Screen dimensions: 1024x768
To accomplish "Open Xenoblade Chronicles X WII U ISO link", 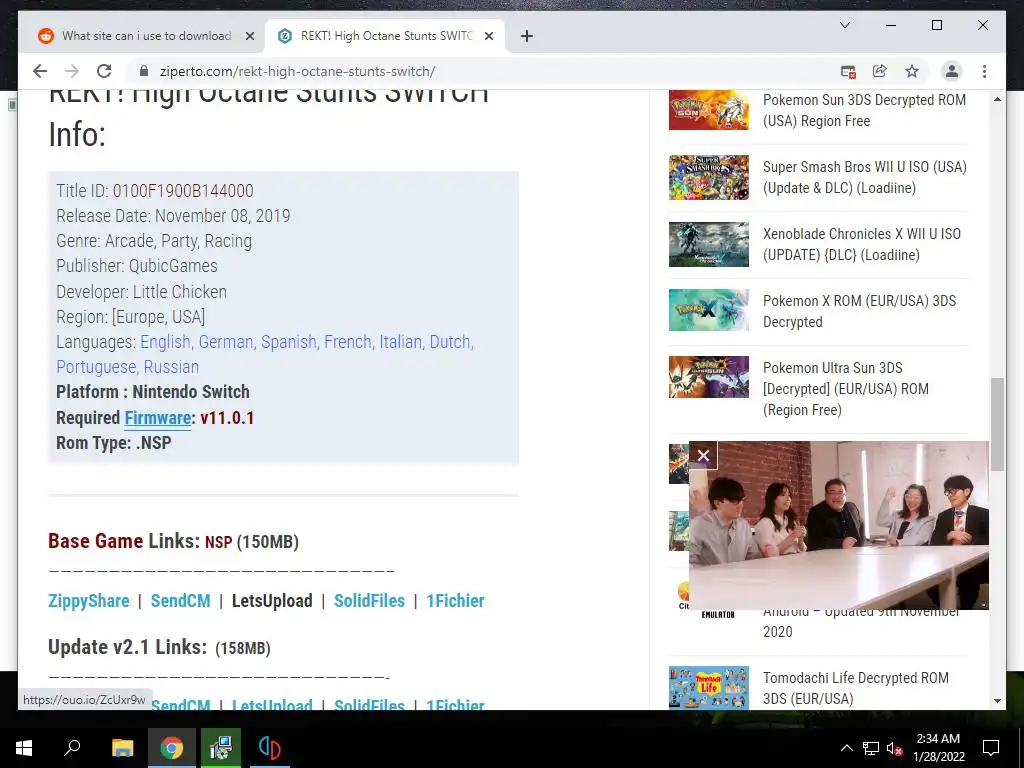I will 861,244.
